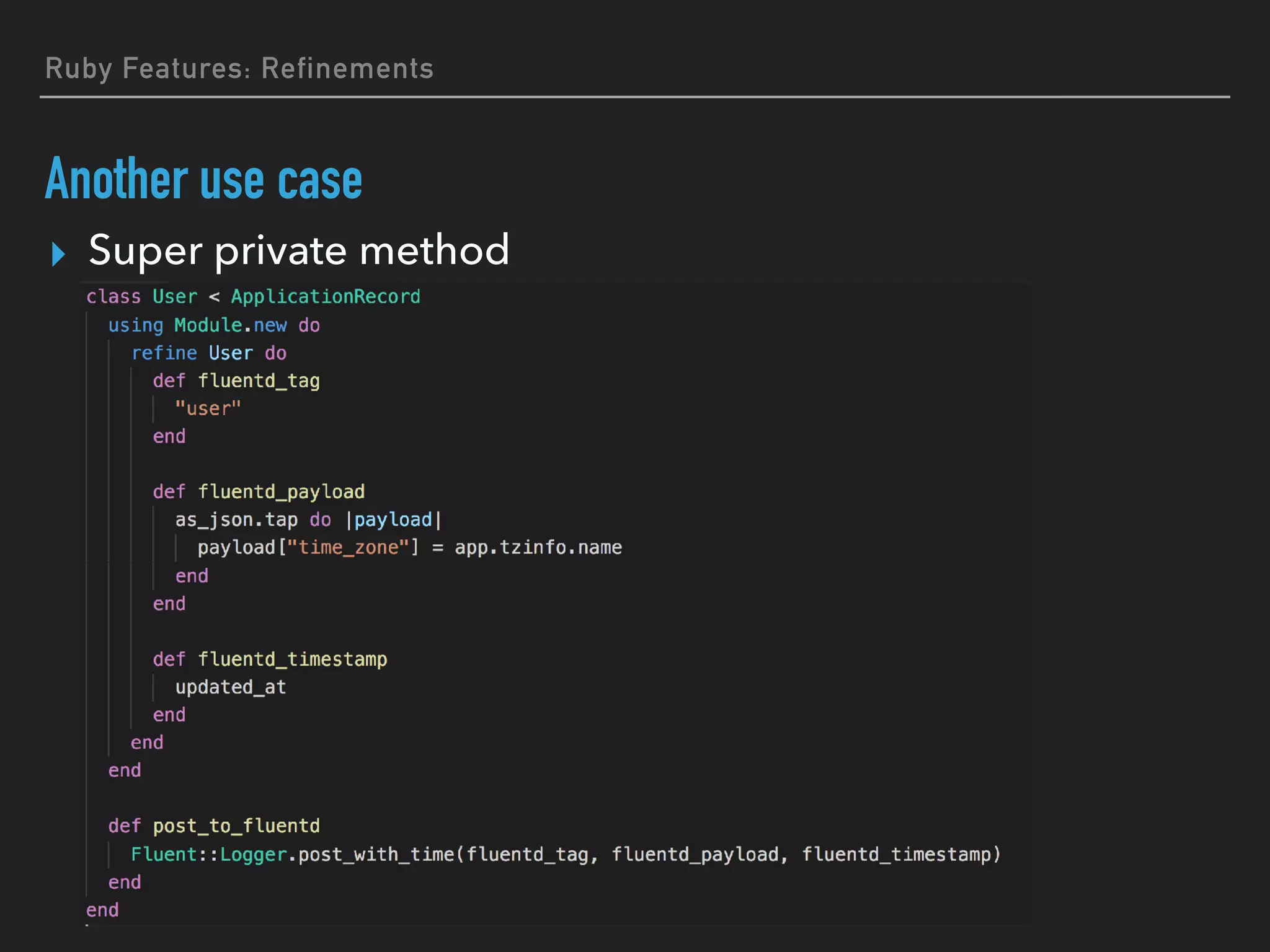Screen dimensions: 1270x952
Task: Click the 'refine User do' code line
Action: point(209,353)
